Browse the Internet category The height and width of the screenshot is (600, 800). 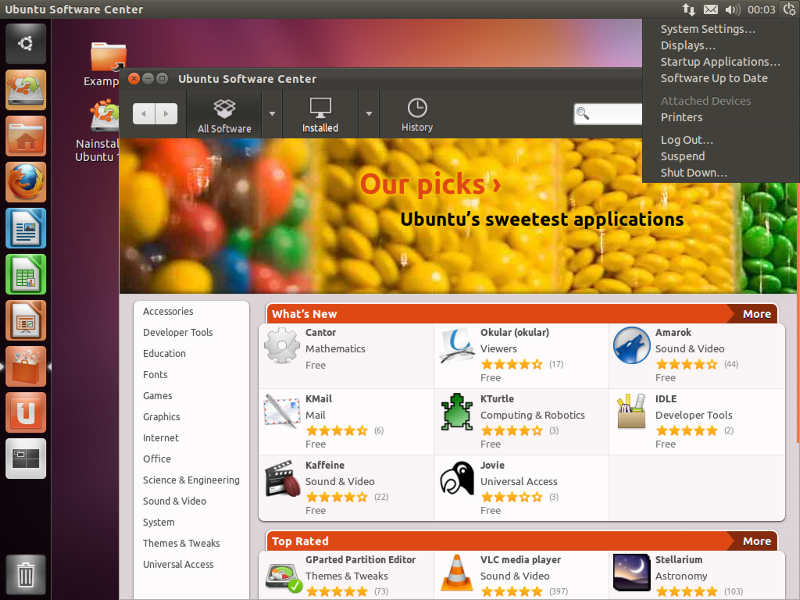(161, 438)
